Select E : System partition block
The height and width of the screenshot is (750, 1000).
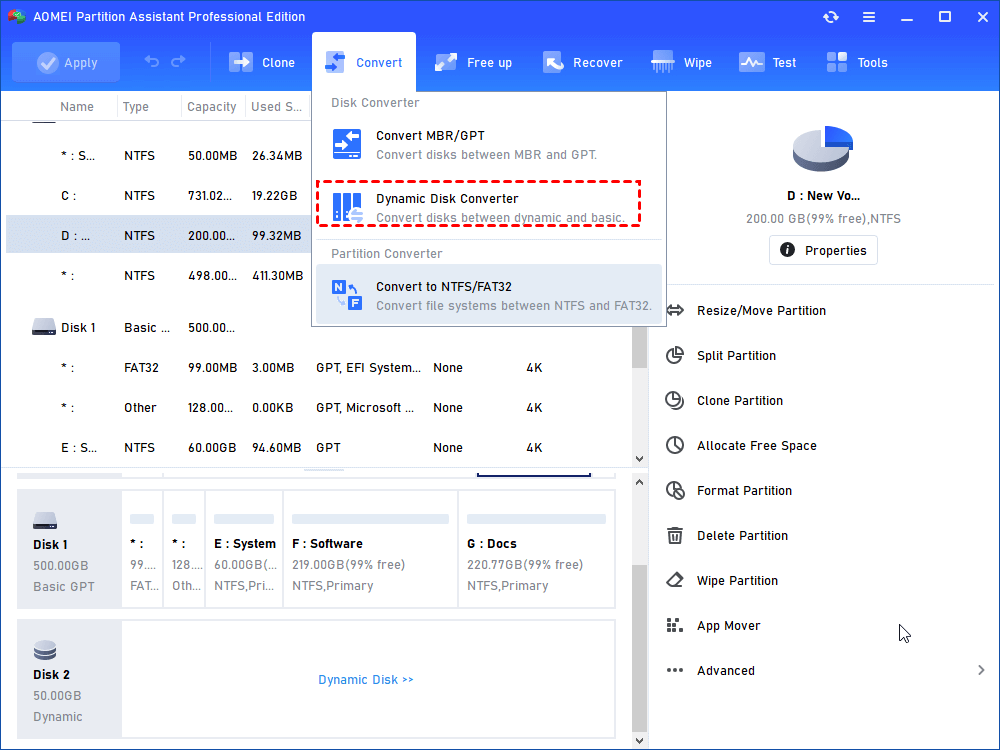[244, 550]
